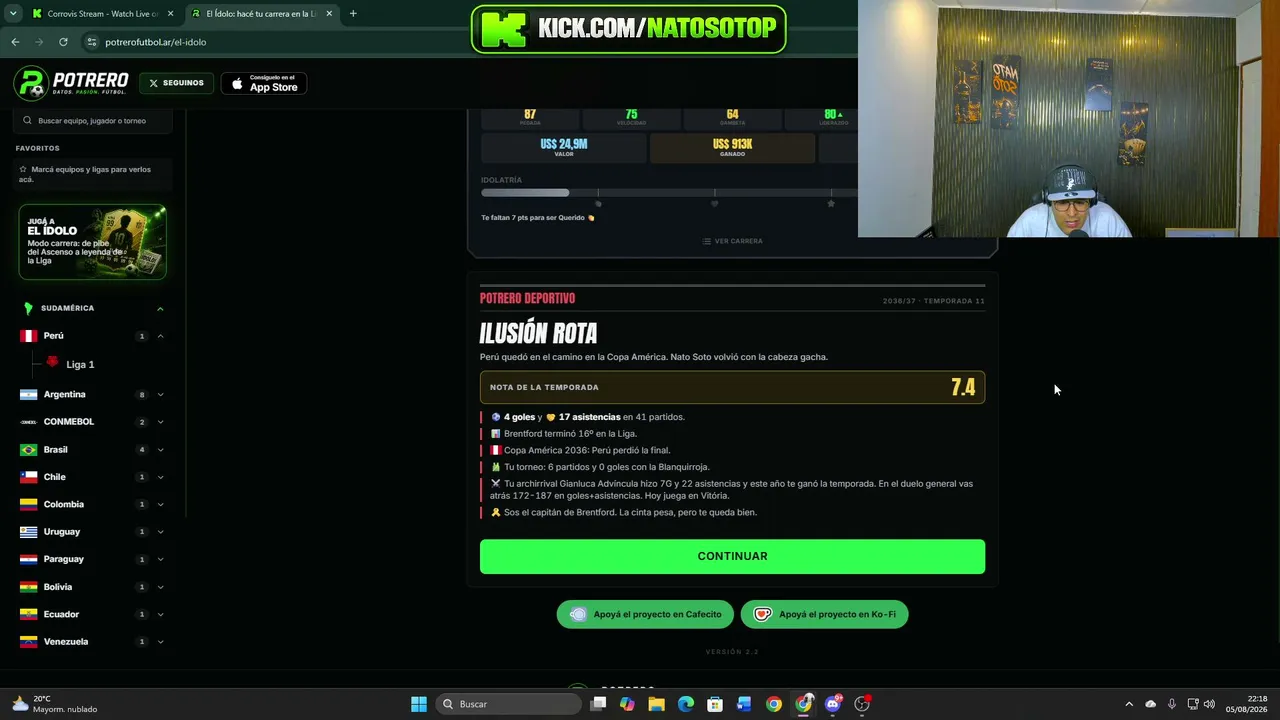Click the Liga 1 shield icon
The width and height of the screenshot is (1280, 720).
(53, 362)
